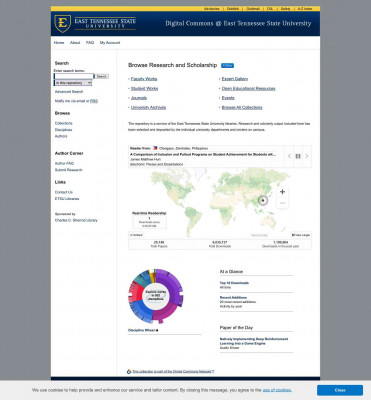Open the Home menu item
Viewport: 371px width, 400px height.
pyautogui.click(x=59, y=43)
